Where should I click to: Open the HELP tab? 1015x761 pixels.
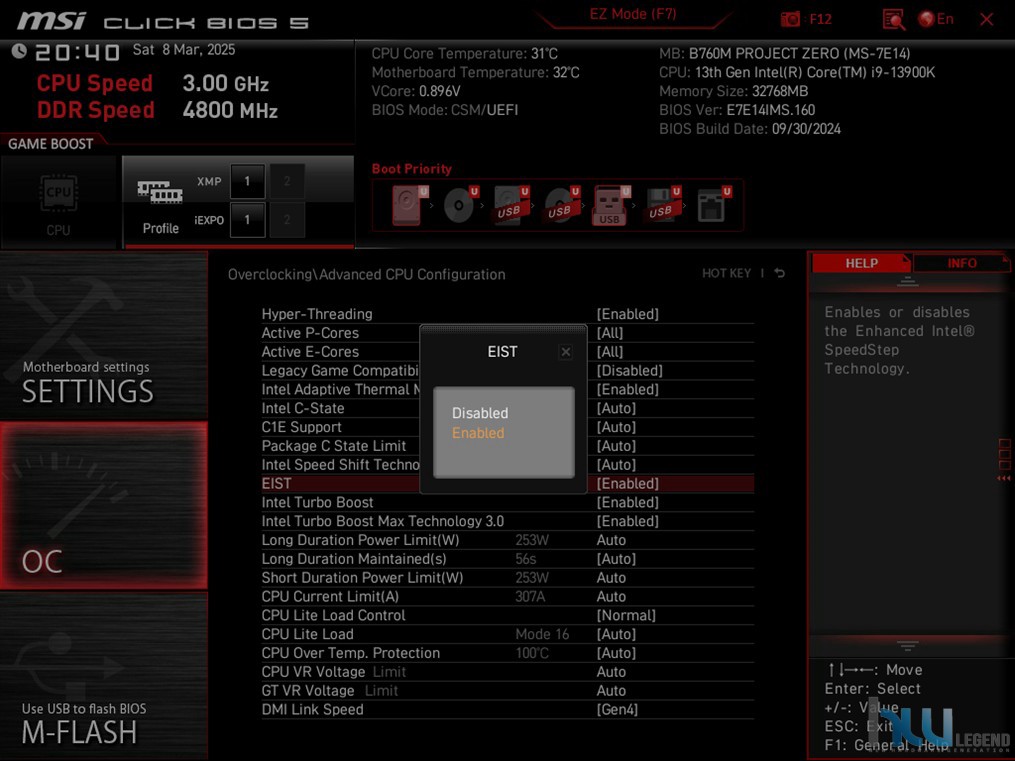(861, 263)
